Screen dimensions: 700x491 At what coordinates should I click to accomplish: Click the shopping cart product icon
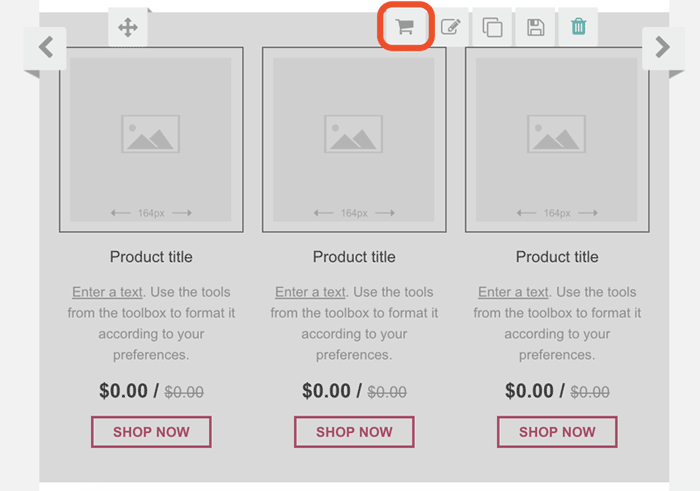(405, 27)
